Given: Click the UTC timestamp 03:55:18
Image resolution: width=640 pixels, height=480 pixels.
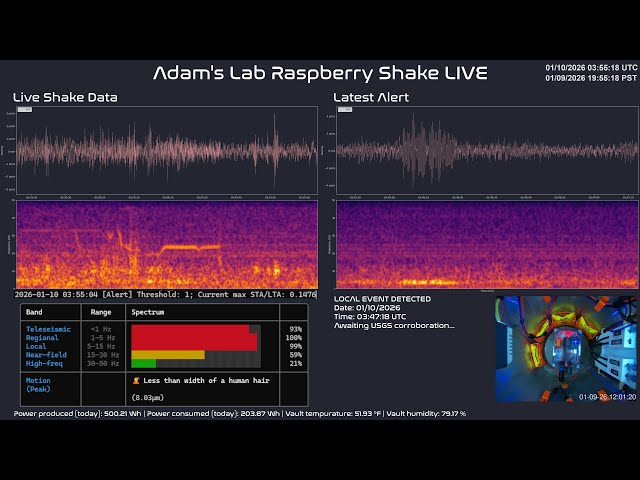Looking at the screenshot, I should coord(591,68).
